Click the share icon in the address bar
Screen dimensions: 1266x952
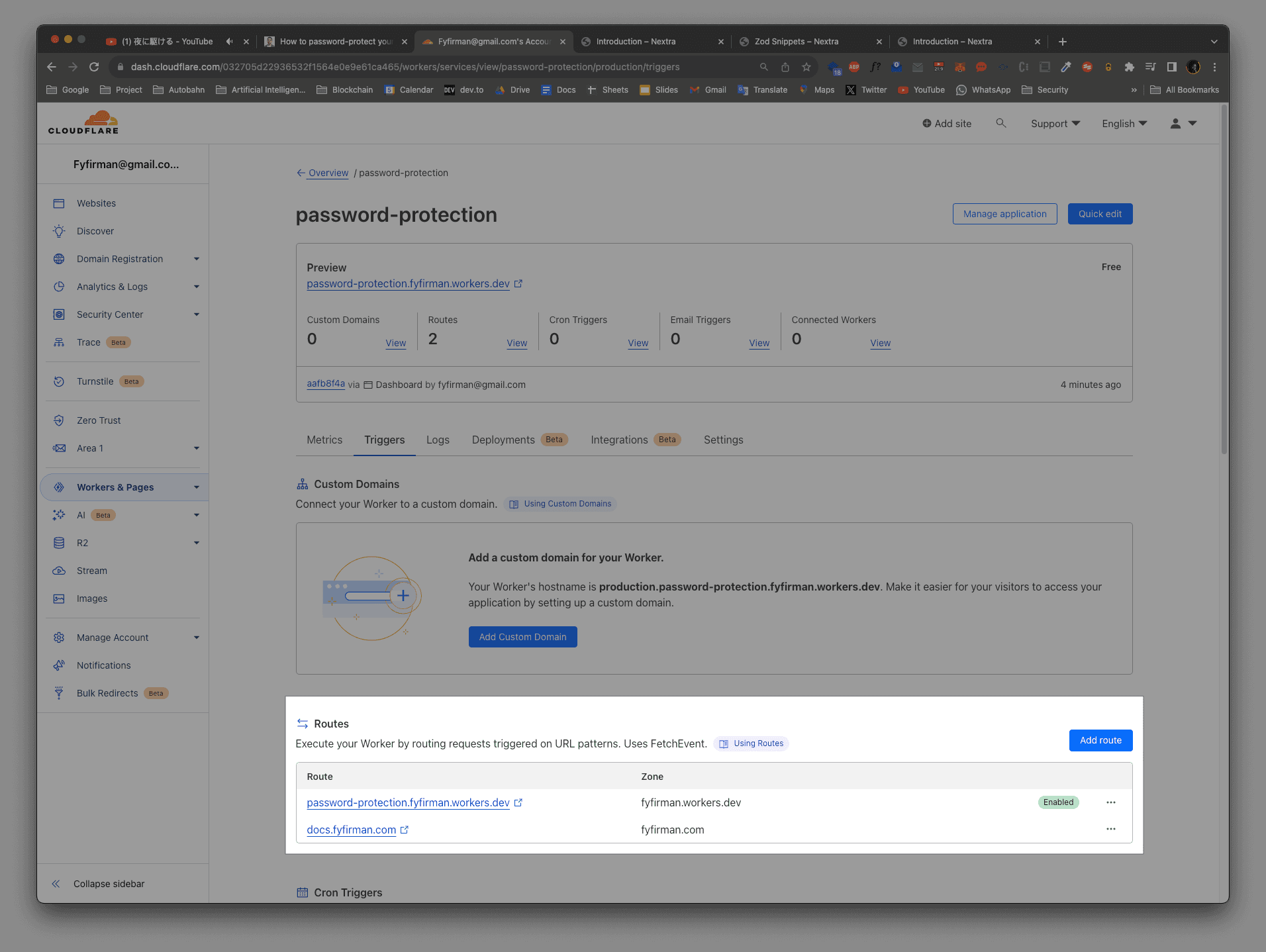pos(785,67)
